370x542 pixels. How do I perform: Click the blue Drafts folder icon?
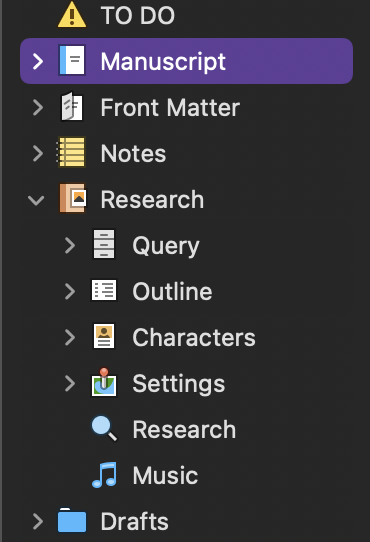72,520
